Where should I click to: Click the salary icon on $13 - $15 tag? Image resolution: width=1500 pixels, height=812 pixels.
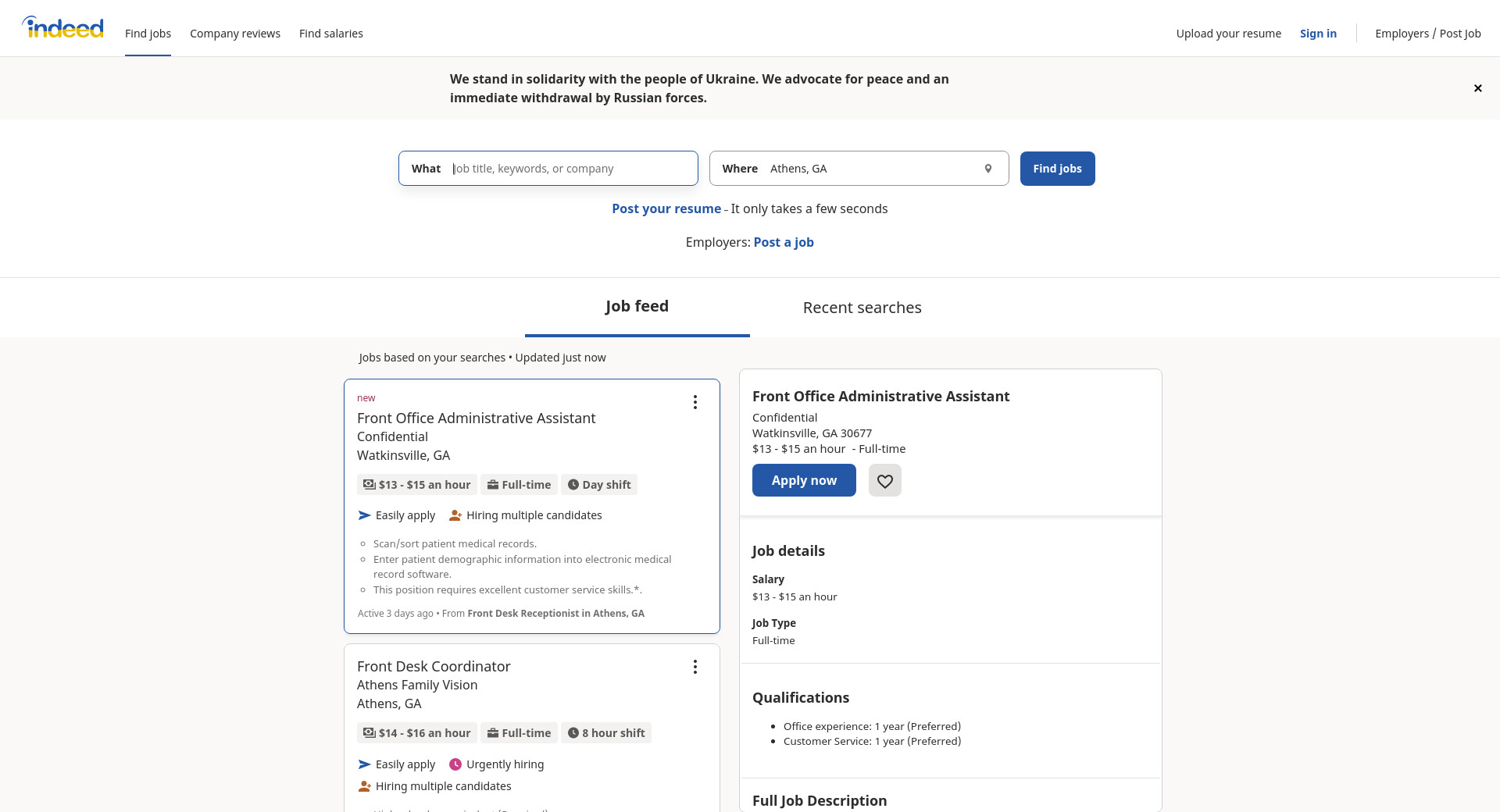coord(369,485)
